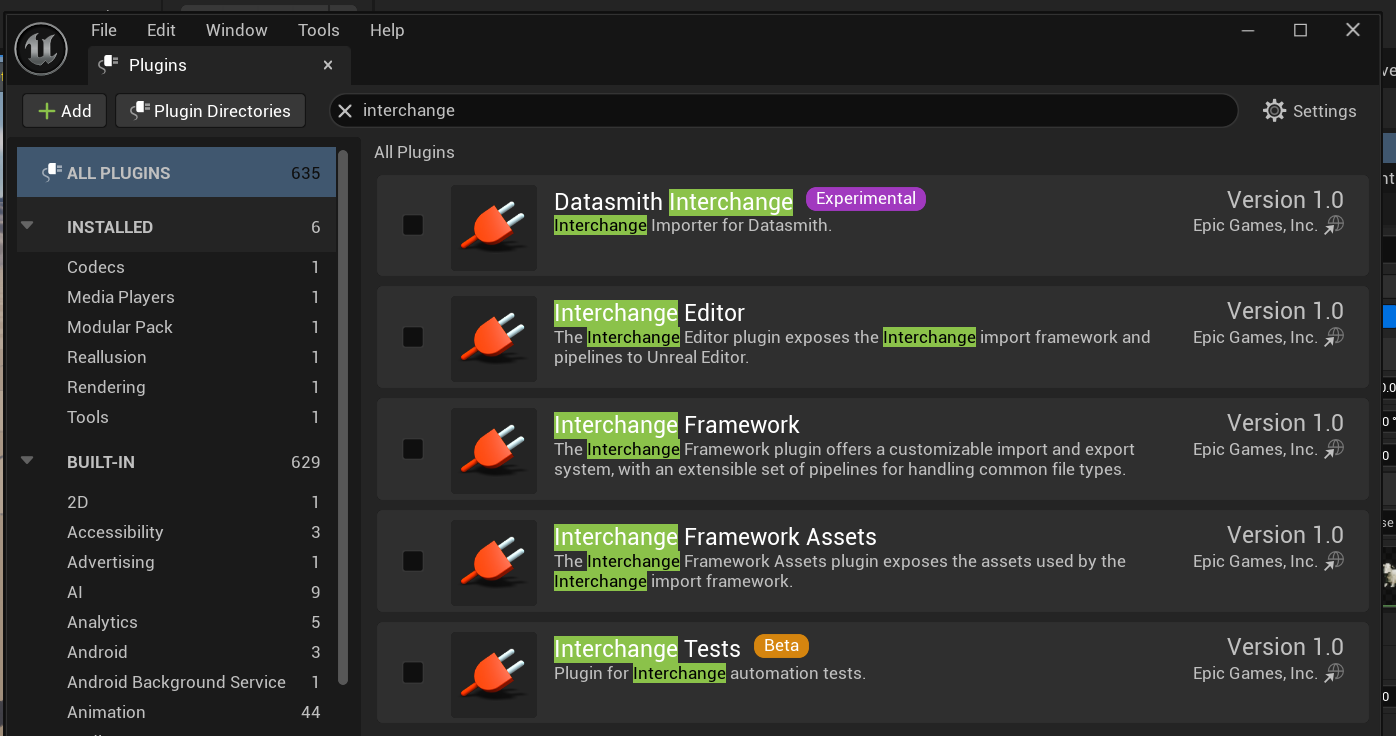Viewport: 1396px width, 736px height.
Task: Select the INSTALLED category
Action: click(176, 227)
